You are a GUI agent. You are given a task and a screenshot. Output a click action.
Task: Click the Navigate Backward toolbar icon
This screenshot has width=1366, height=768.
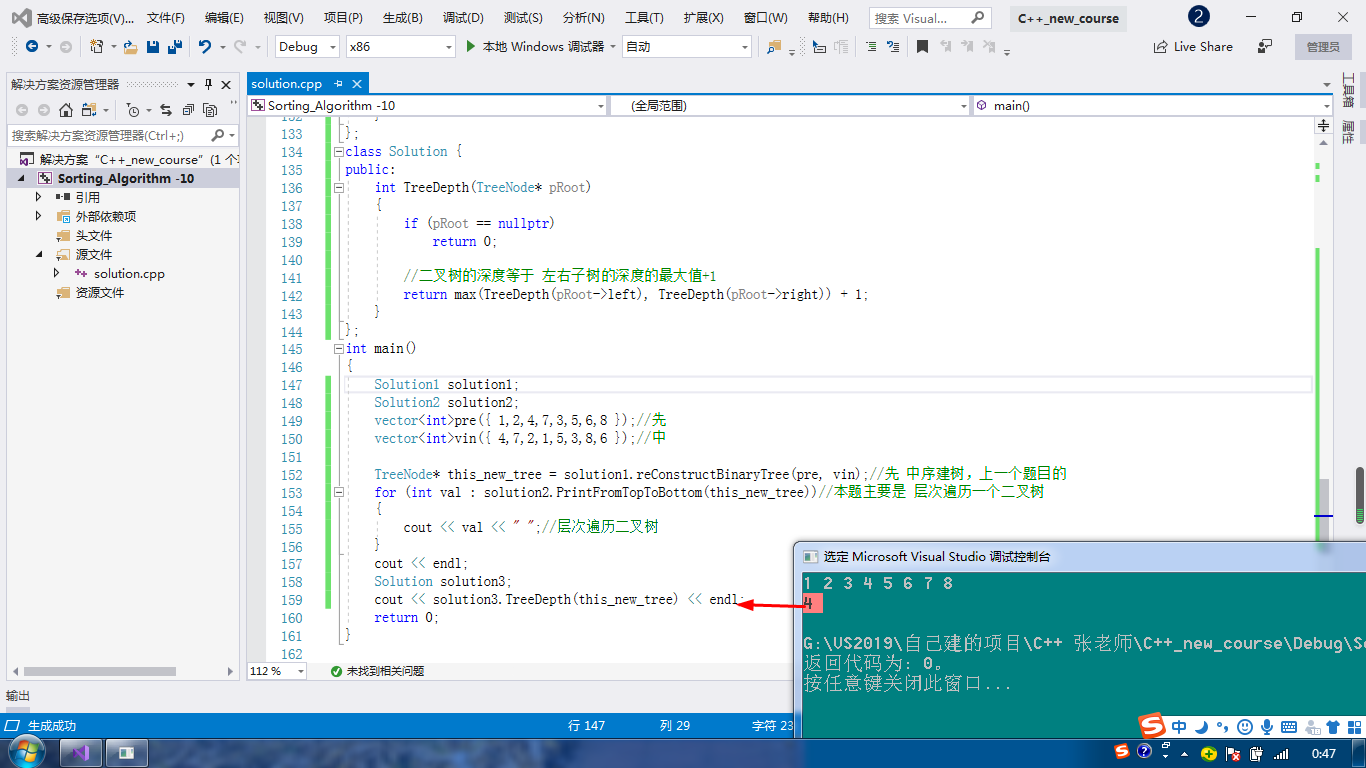pos(32,47)
